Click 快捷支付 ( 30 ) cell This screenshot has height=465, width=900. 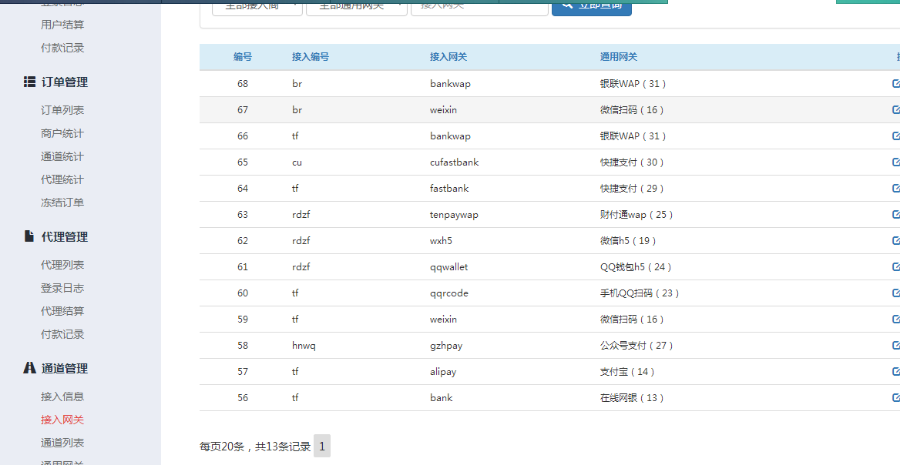pos(632,162)
